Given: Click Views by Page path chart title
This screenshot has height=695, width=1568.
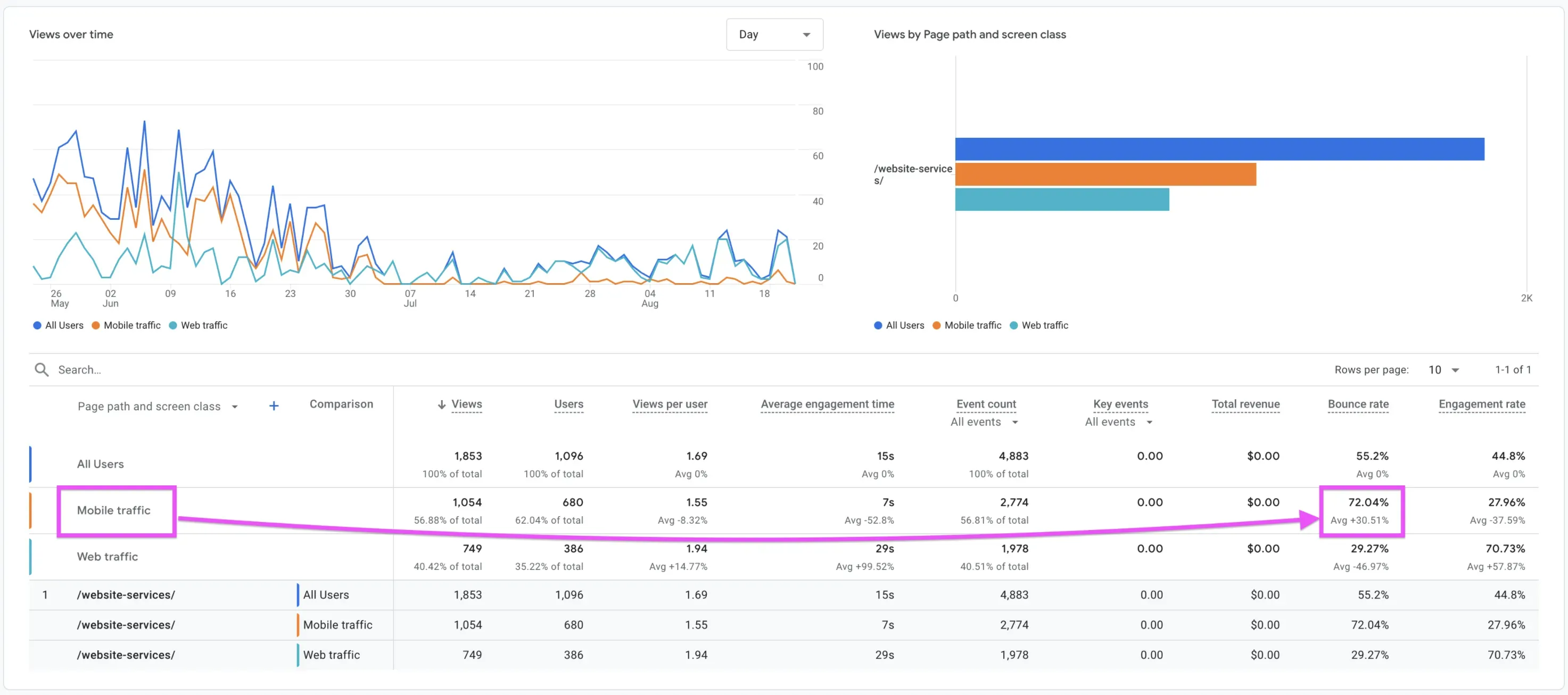Looking at the screenshot, I should [x=970, y=34].
